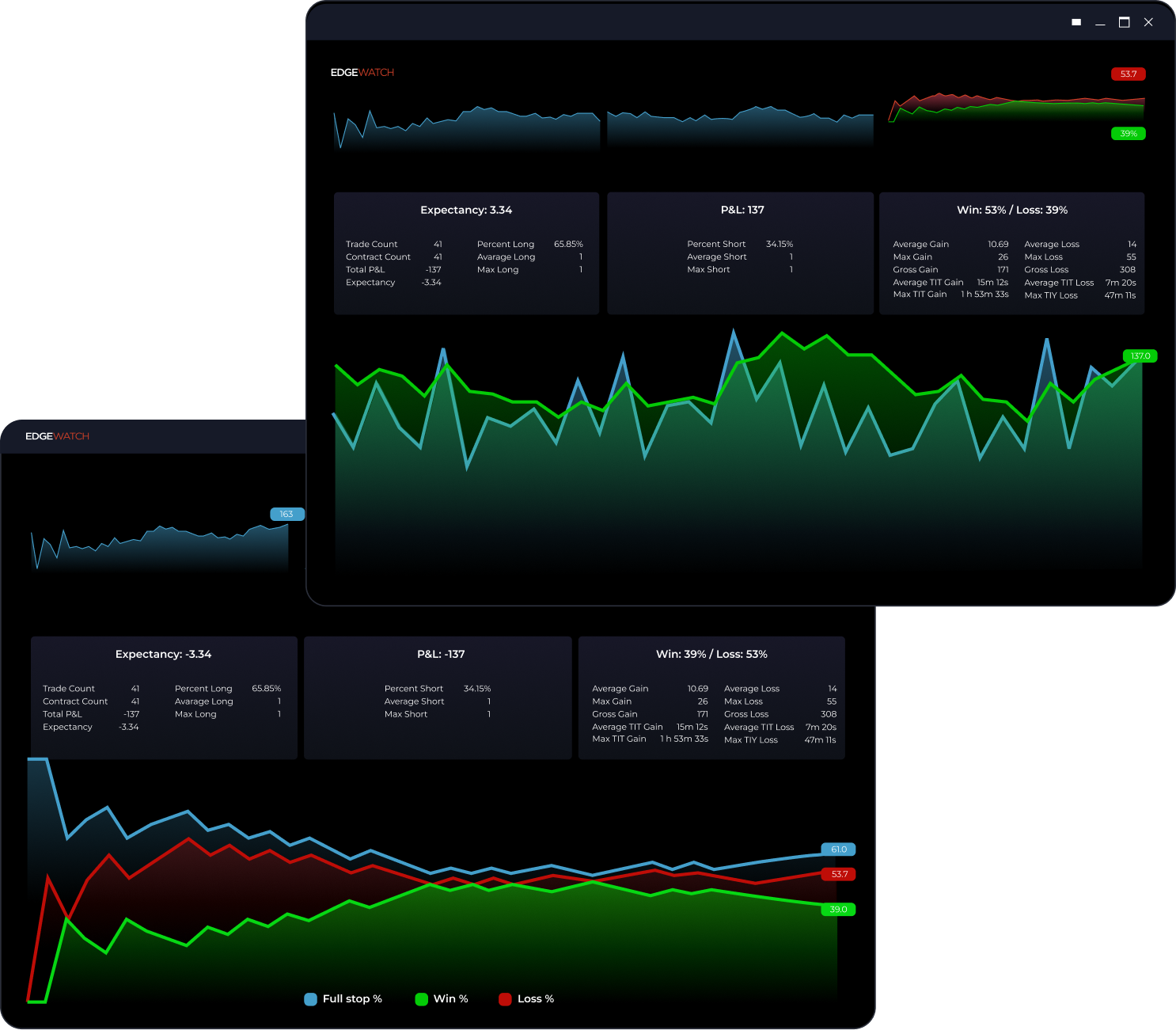Click the EDGEWATCH logo in the front window
Screen dimensions: 1176x1030
[x=362, y=72]
